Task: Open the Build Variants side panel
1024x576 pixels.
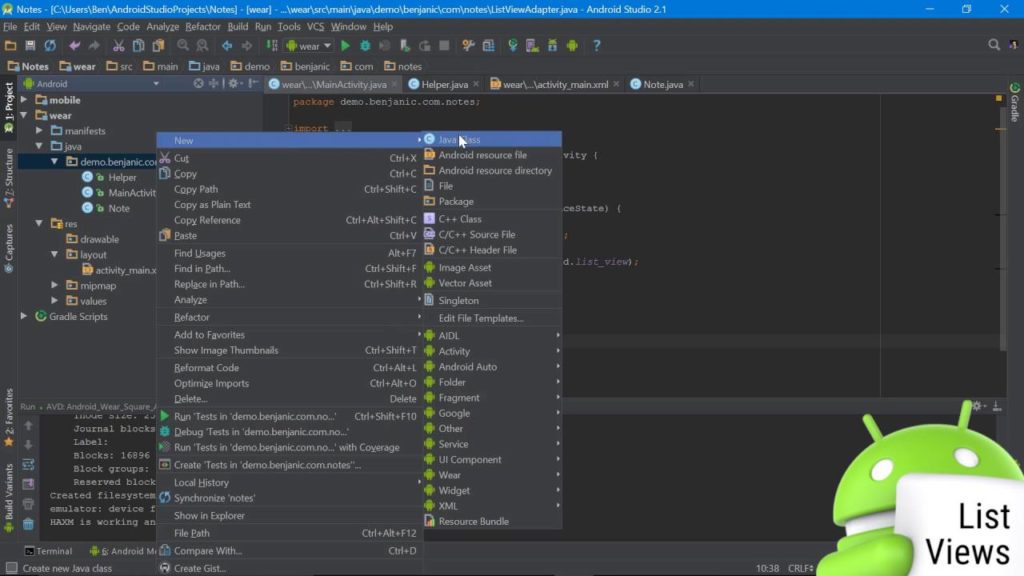Action: [8, 498]
